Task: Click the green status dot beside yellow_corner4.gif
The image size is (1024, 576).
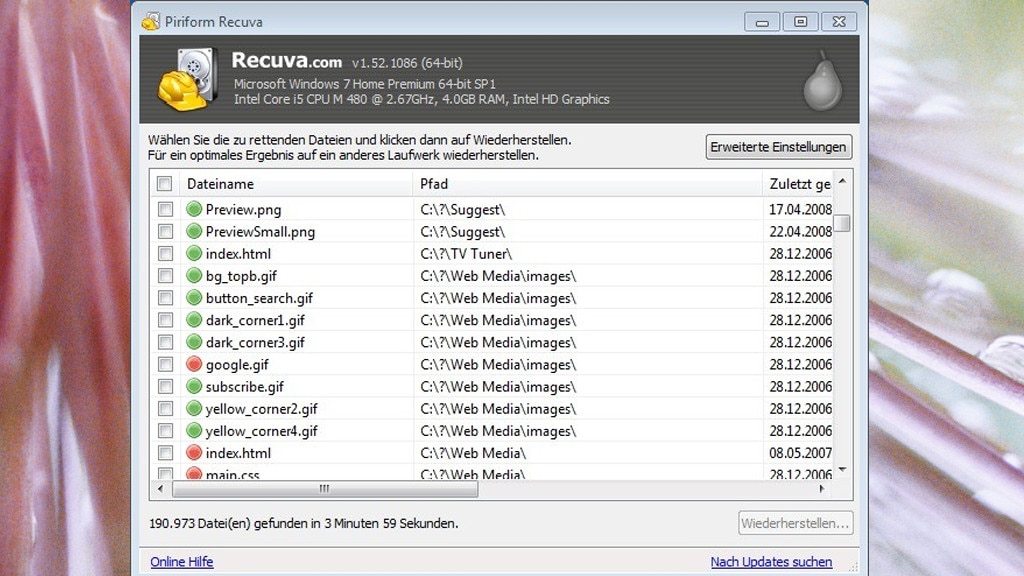Action: click(194, 431)
